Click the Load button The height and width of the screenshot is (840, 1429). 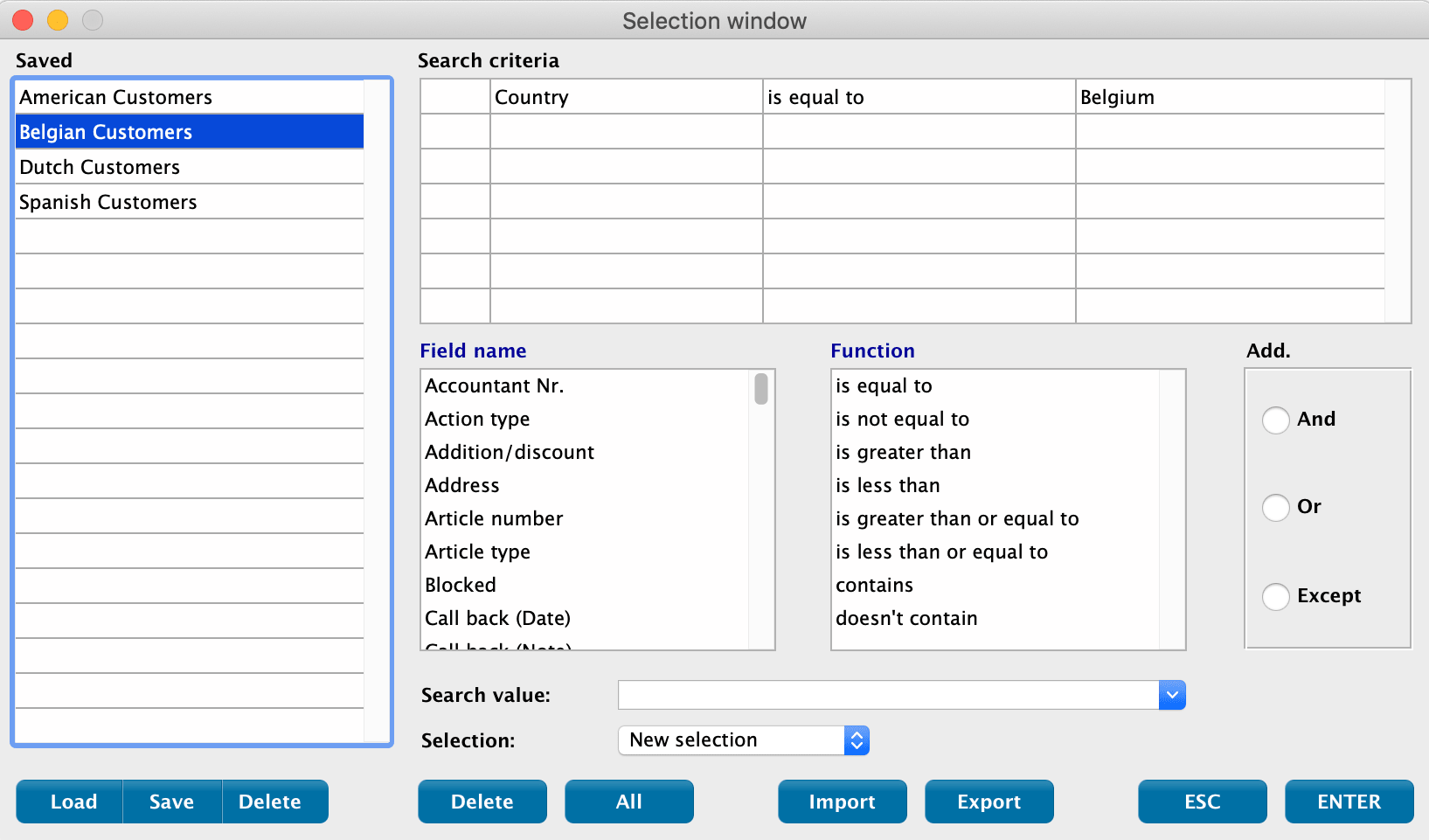70,802
